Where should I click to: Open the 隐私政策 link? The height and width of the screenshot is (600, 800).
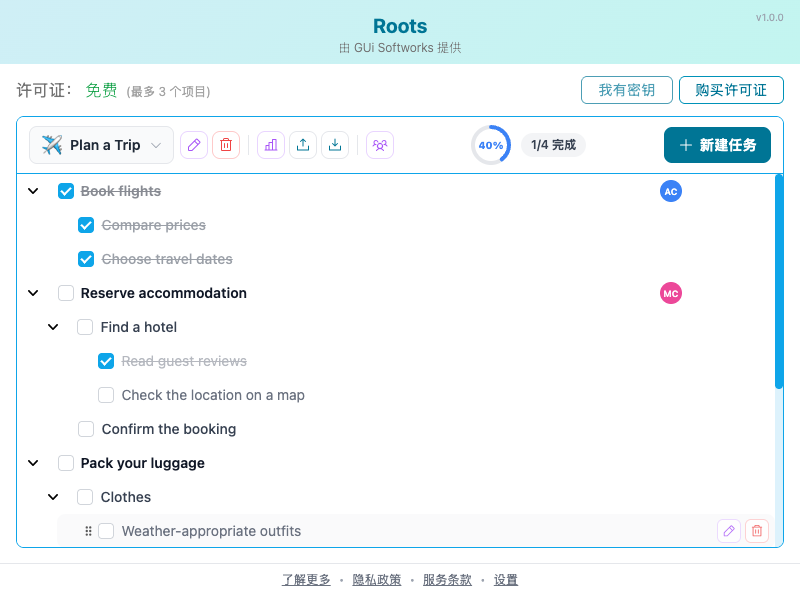(377, 580)
